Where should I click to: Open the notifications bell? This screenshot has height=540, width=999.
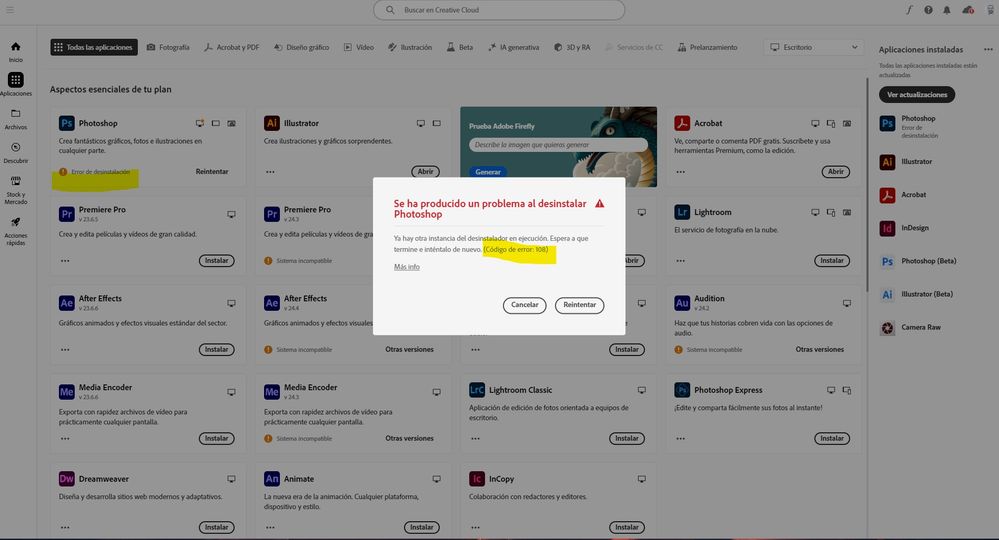tap(947, 10)
